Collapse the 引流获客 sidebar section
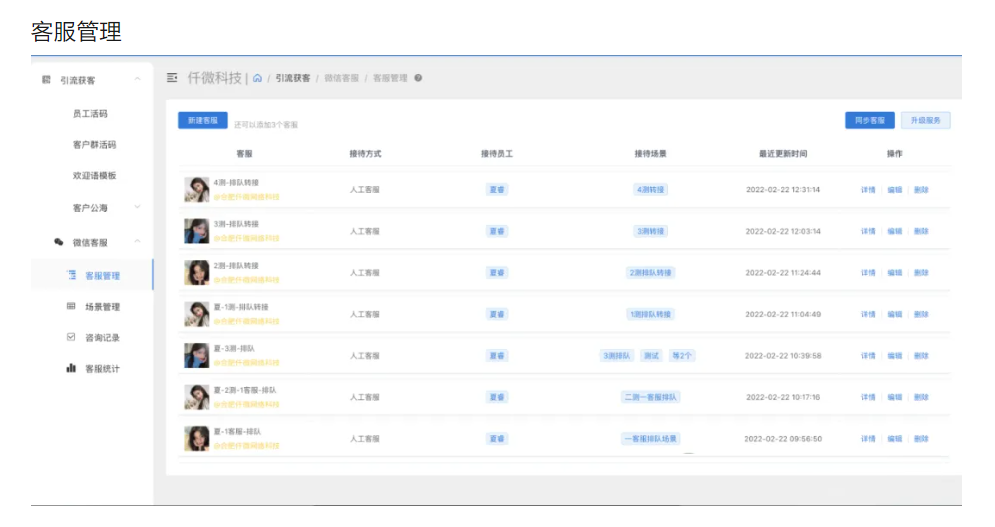Viewport: 995px width, 527px height. 137,80
